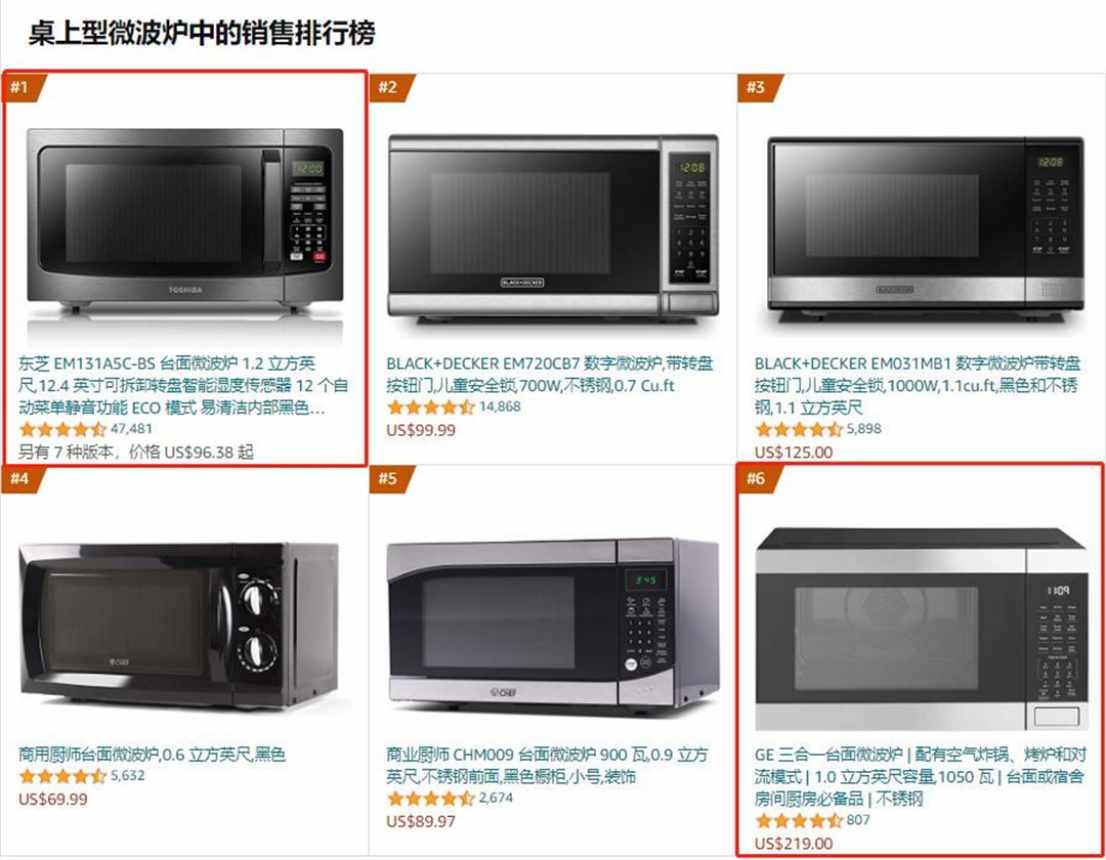Click the star rating next to 807 reviews
The width and height of the screenshot is (1106, 860).
pos(799,820)
